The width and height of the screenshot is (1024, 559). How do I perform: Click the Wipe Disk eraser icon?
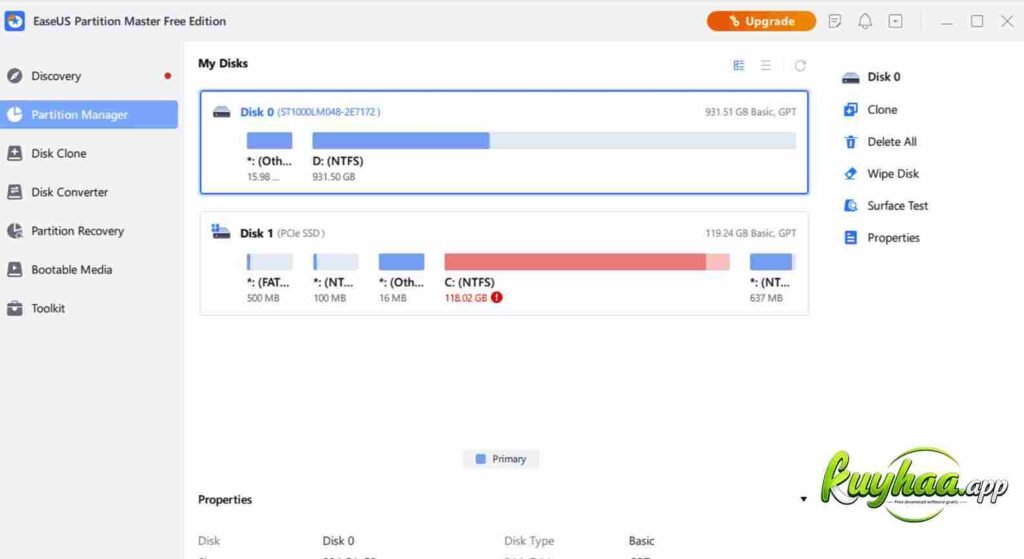coord(850,174)
